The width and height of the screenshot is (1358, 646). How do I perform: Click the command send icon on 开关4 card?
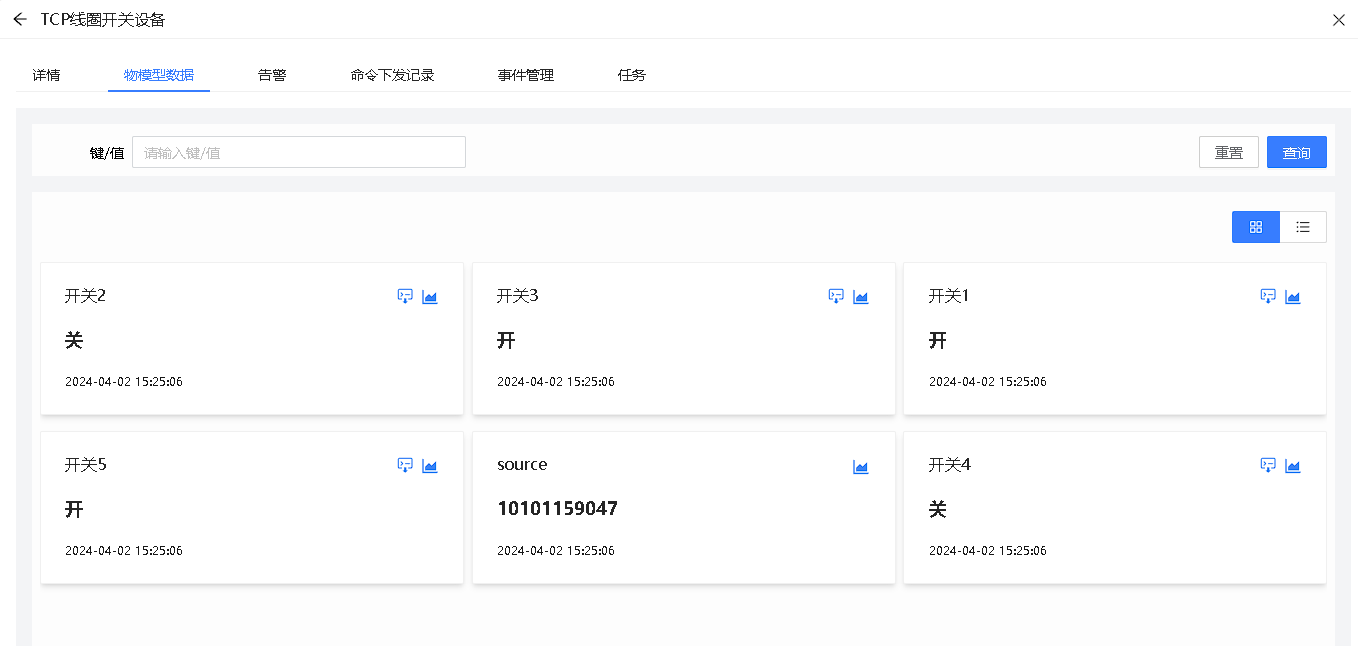(x=1268, y=465)
